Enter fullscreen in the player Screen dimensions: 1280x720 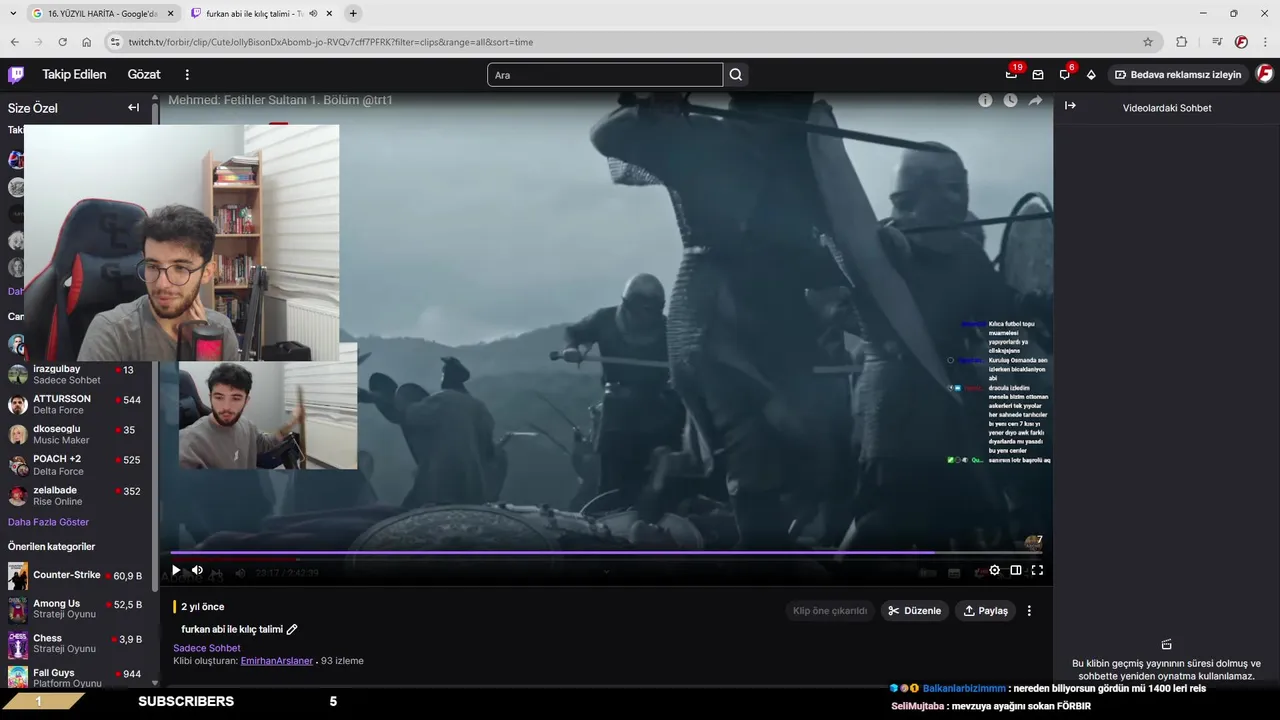[1037, 570]
